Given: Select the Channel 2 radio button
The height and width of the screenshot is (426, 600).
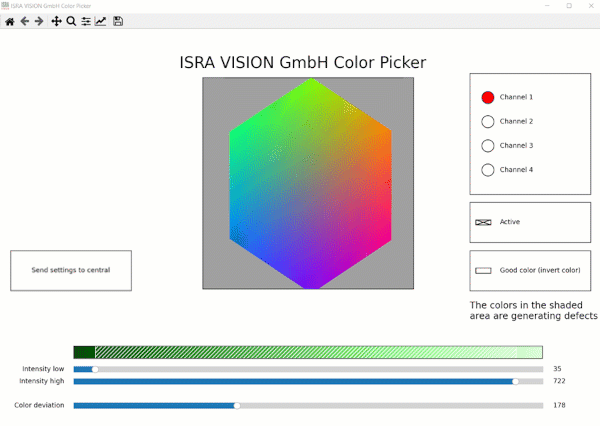Looking at the screenshot, I should coord(488,121).
